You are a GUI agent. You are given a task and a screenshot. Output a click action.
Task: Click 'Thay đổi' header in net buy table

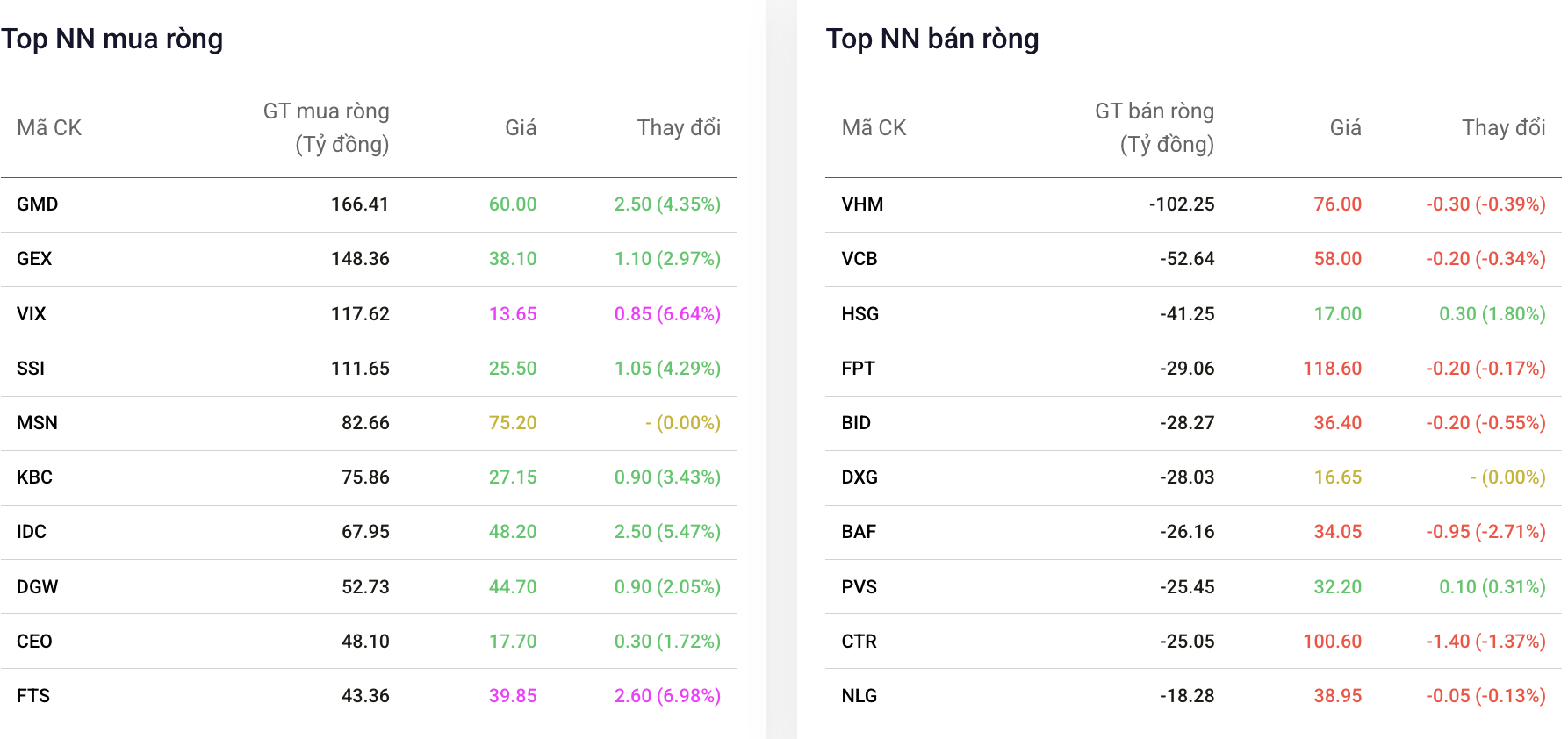(x=679, y=128)
